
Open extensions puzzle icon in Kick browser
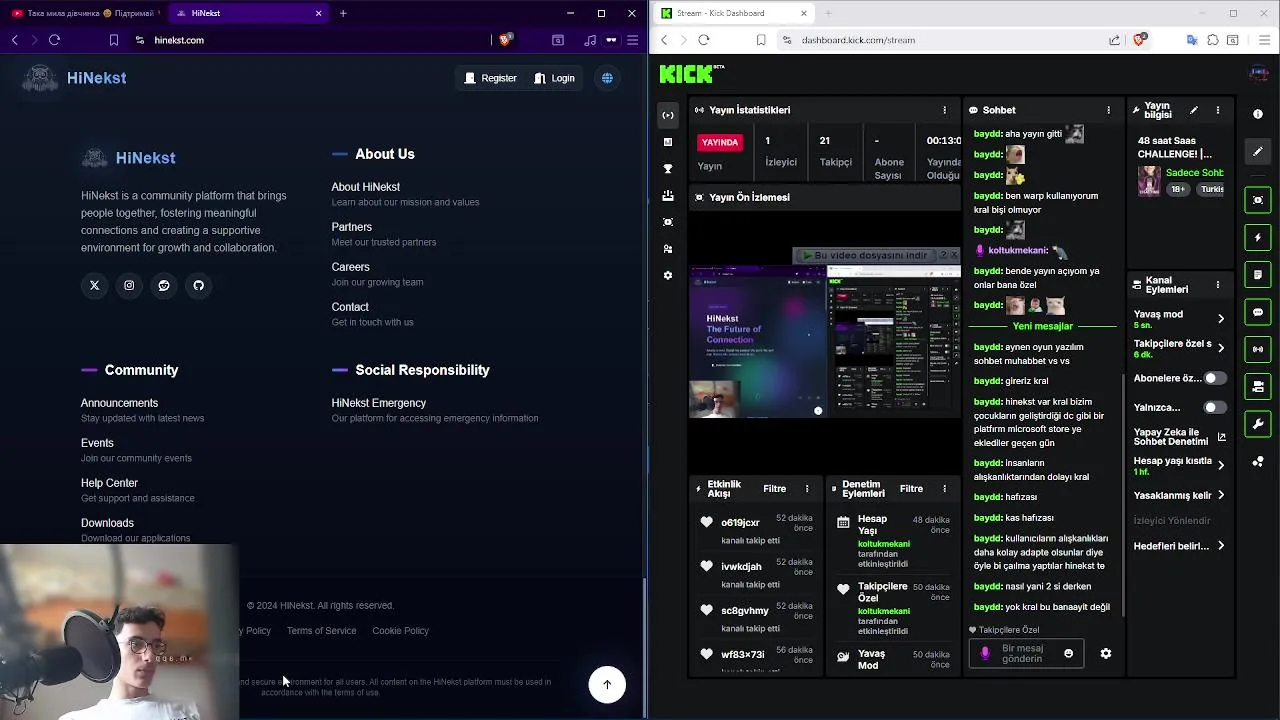click(x=1212, y=40)
